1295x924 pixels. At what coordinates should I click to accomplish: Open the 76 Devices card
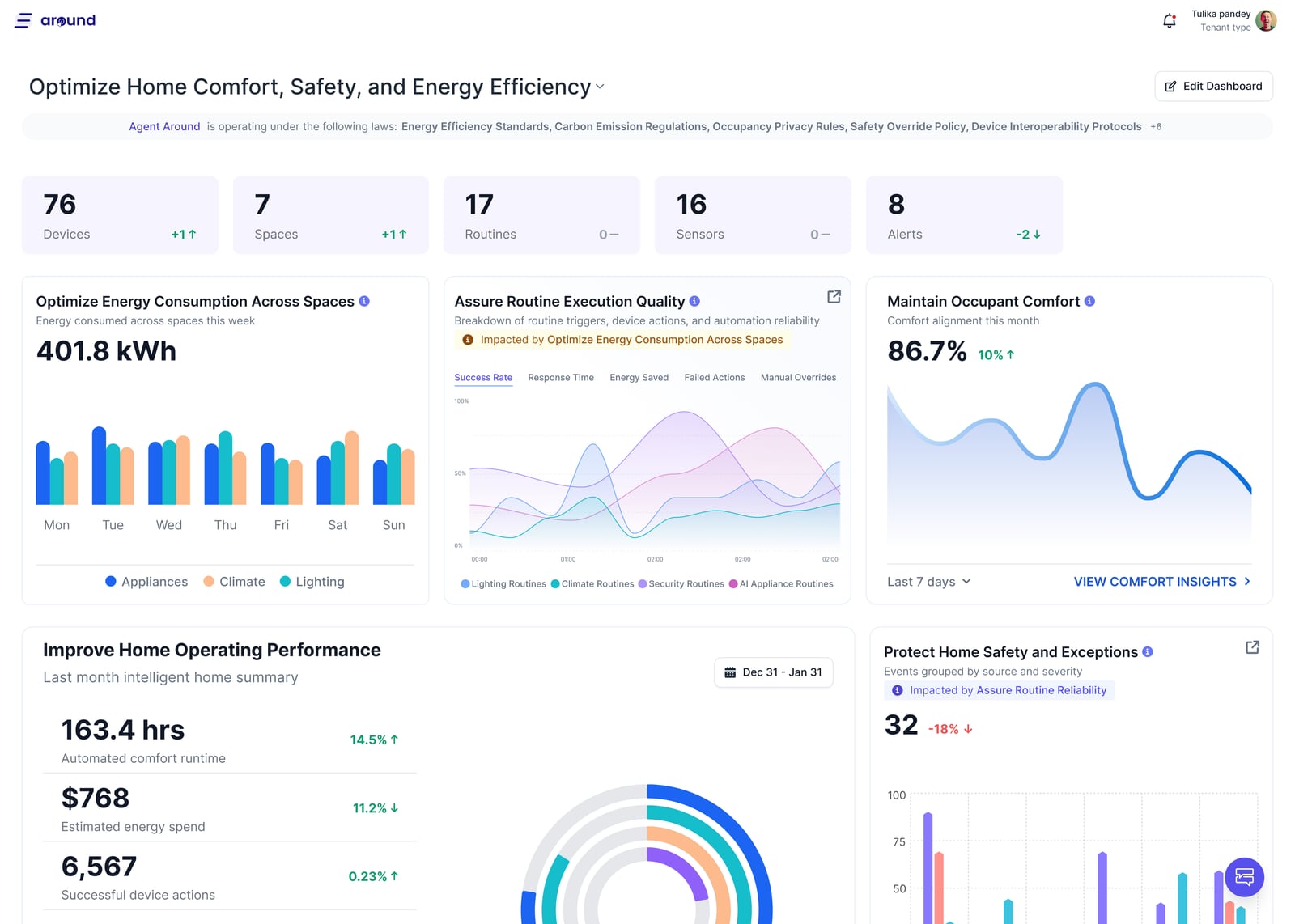point(120,215)
